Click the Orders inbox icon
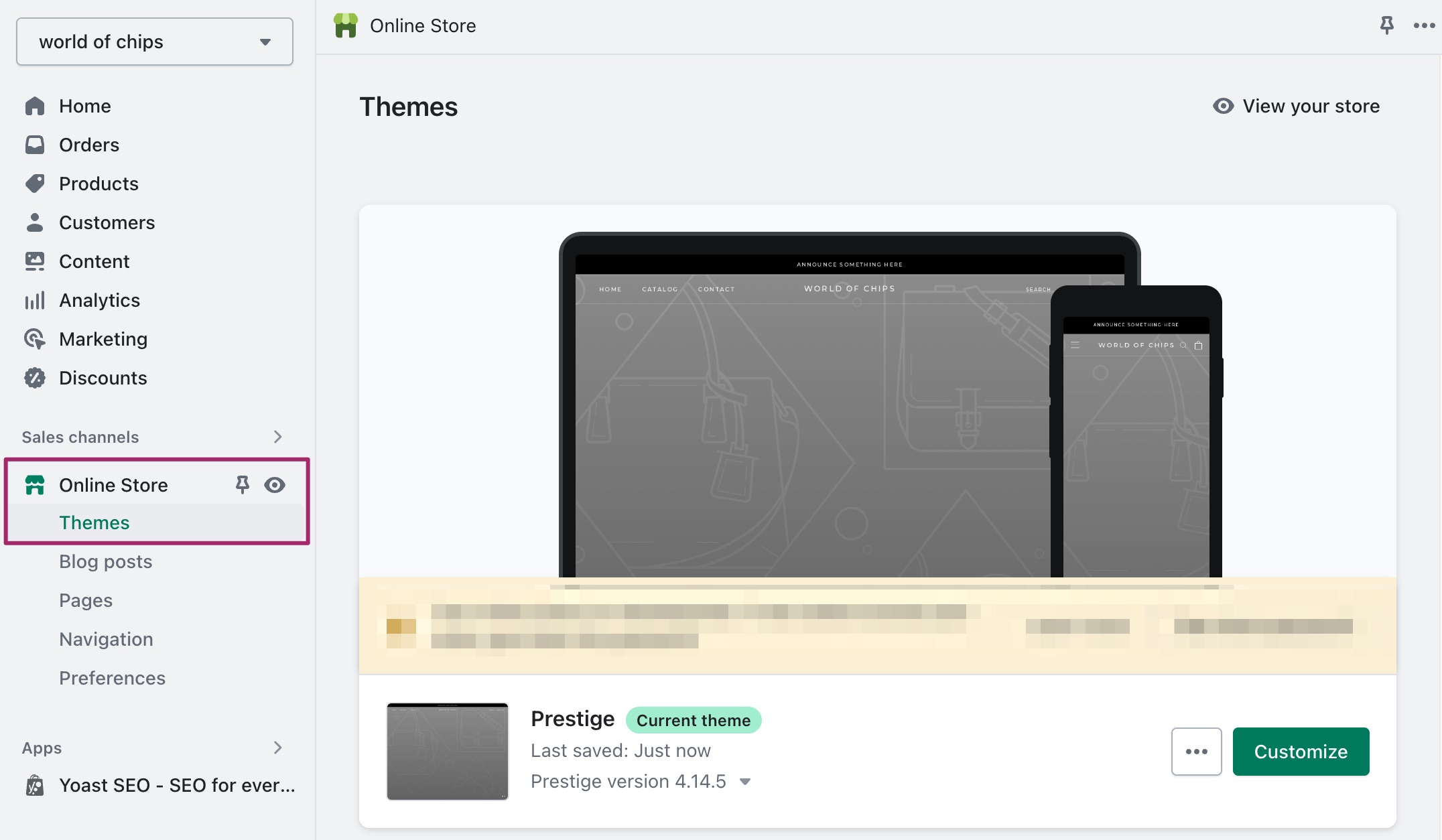 pyautogui.click(x=34, y=145)
